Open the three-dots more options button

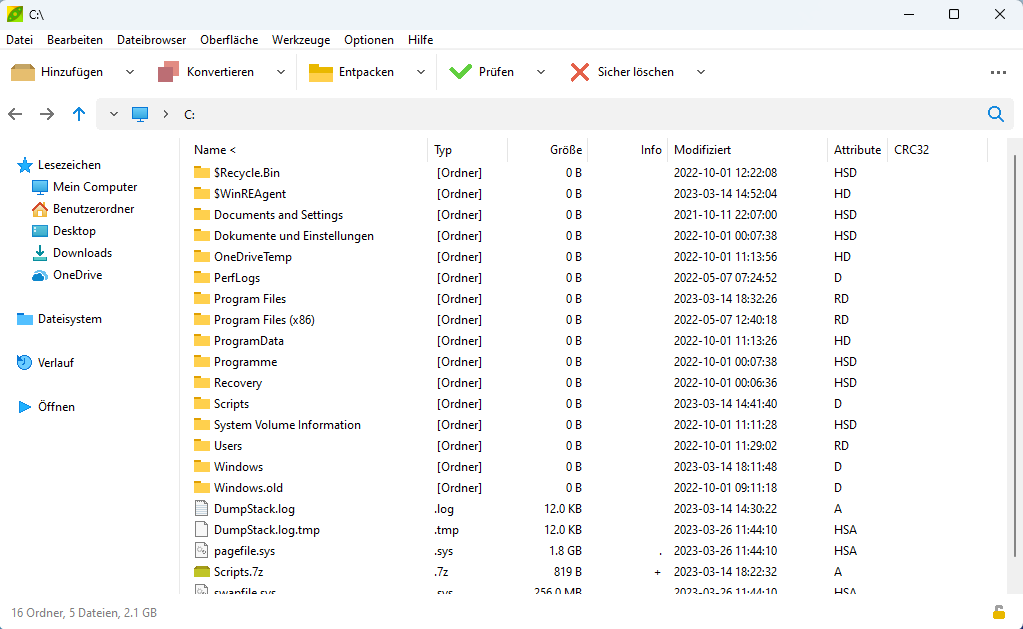pyautogui.click(x=998, y=72)
